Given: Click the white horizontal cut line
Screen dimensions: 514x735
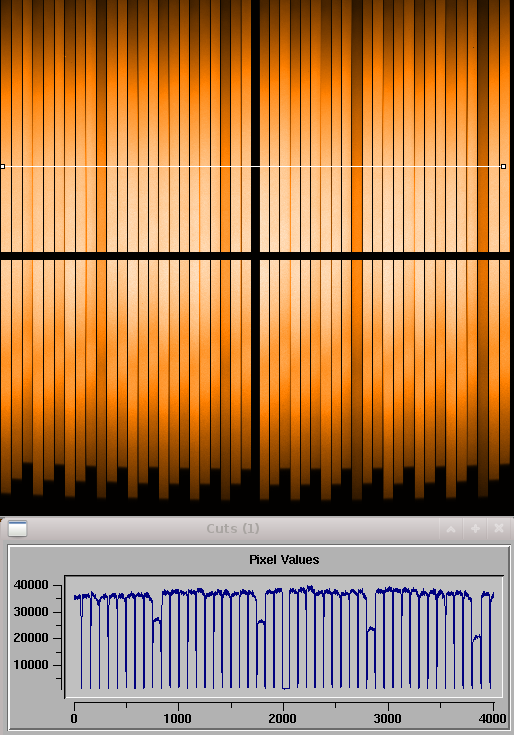Looking at the screenshot, I should (x=253, y=166).
